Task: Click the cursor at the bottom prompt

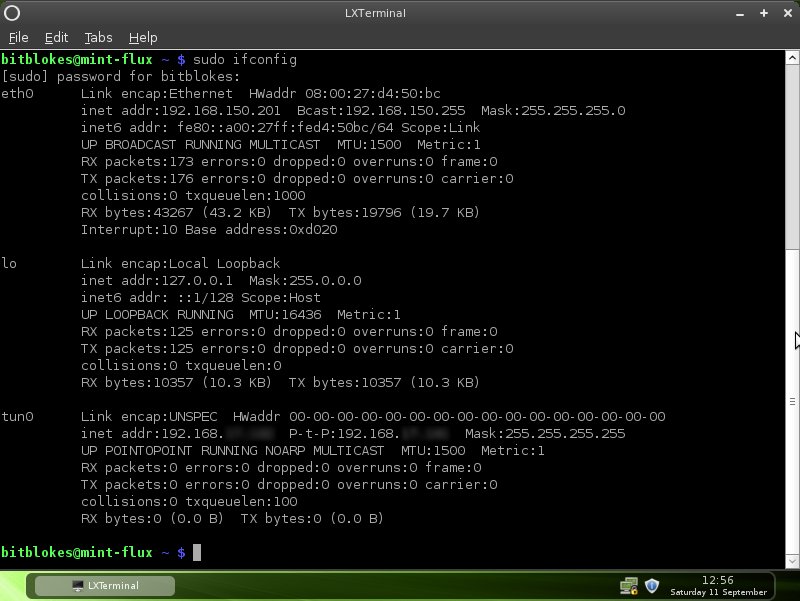Action: 197,553
